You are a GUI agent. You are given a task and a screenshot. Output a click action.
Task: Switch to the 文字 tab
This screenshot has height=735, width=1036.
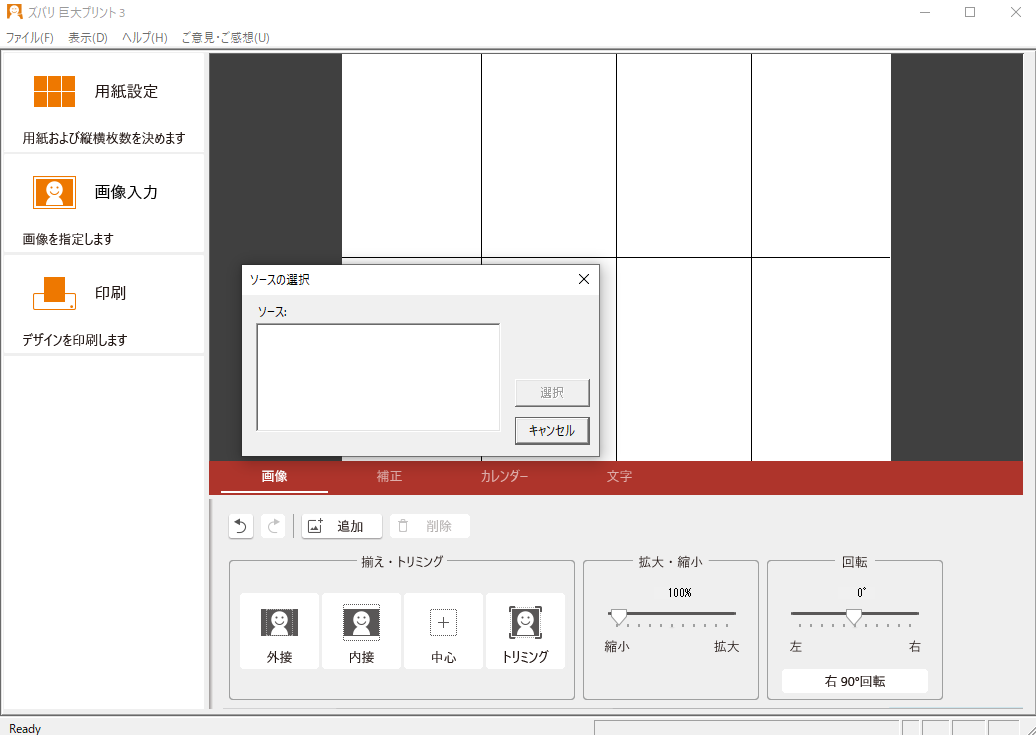619,477
